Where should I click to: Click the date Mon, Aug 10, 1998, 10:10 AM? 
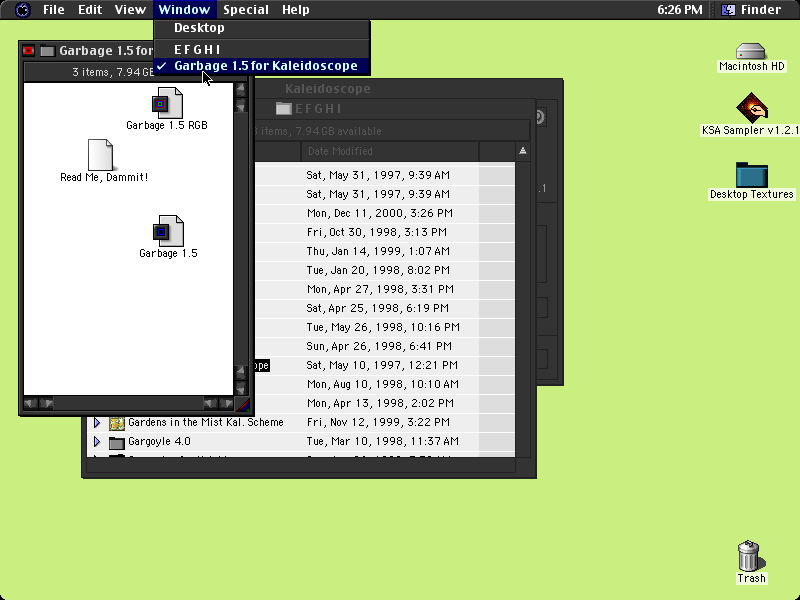click(383, 384)
